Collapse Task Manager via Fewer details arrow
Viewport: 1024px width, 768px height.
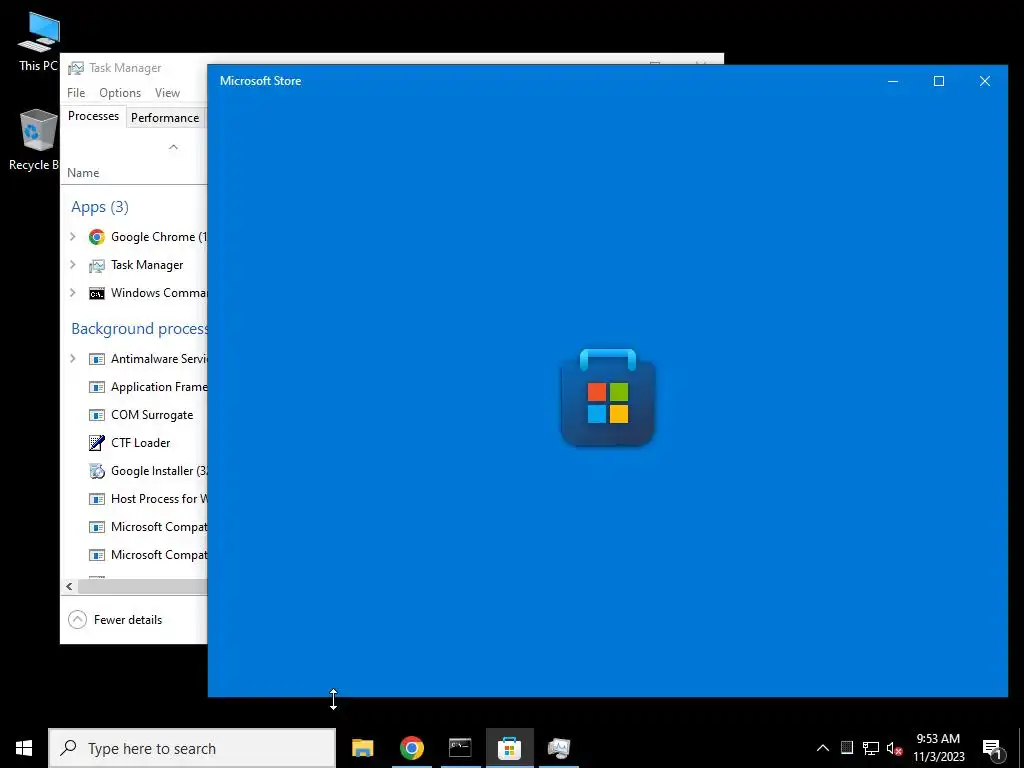pyautogui.click(x=77, y=619)
